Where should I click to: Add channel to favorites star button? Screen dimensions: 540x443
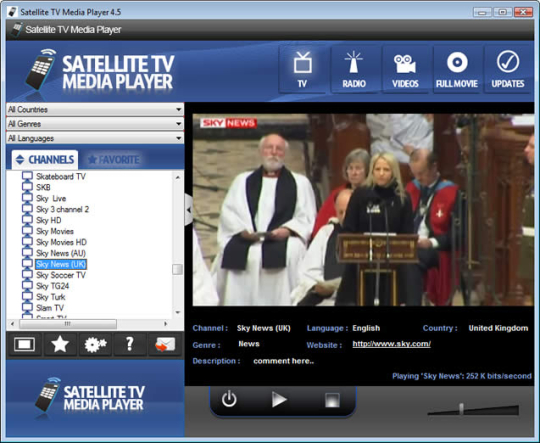(60, 344)
